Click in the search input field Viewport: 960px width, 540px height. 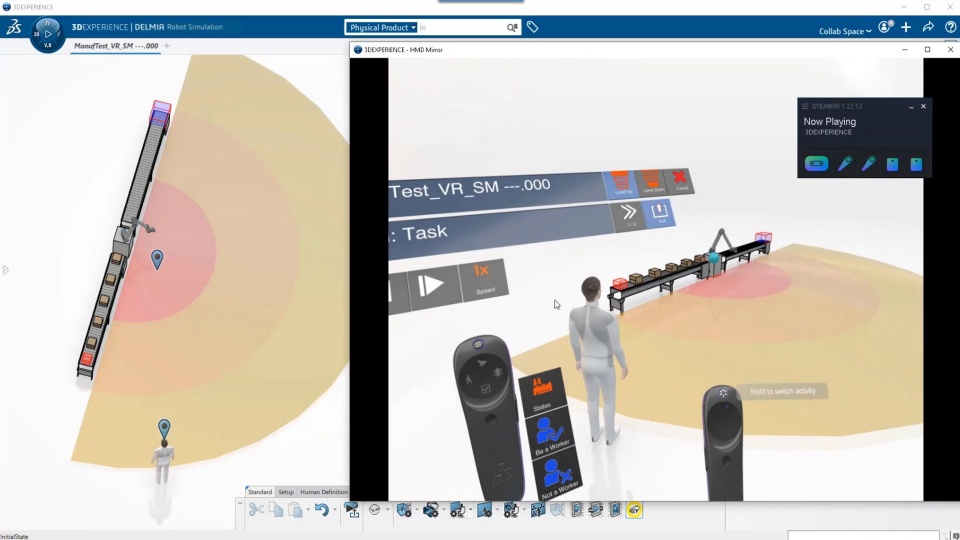pyautogui.click(x=461, y=28)
